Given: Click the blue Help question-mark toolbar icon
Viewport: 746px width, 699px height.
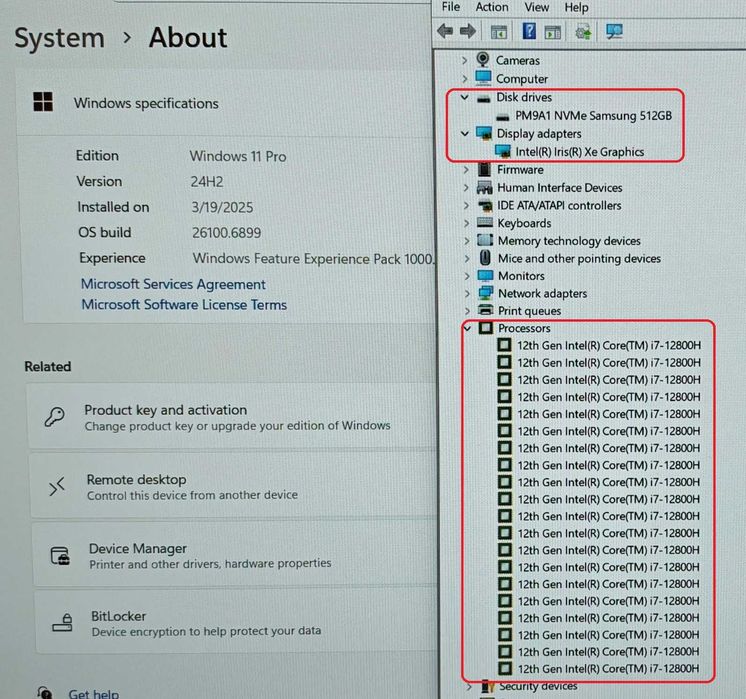Looking at the screenshot, I should click(x=529, y=31).
